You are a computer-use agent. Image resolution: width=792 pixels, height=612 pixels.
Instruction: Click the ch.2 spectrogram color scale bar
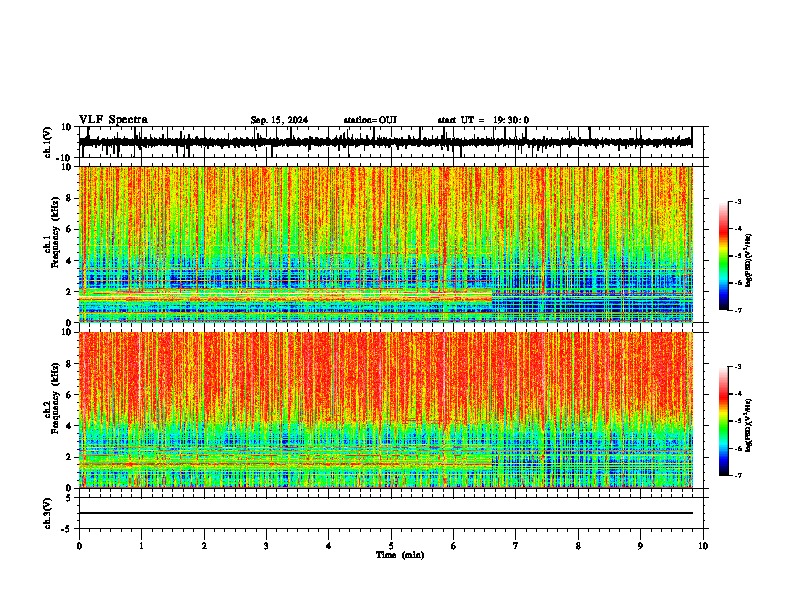click(x=723, y=421)
